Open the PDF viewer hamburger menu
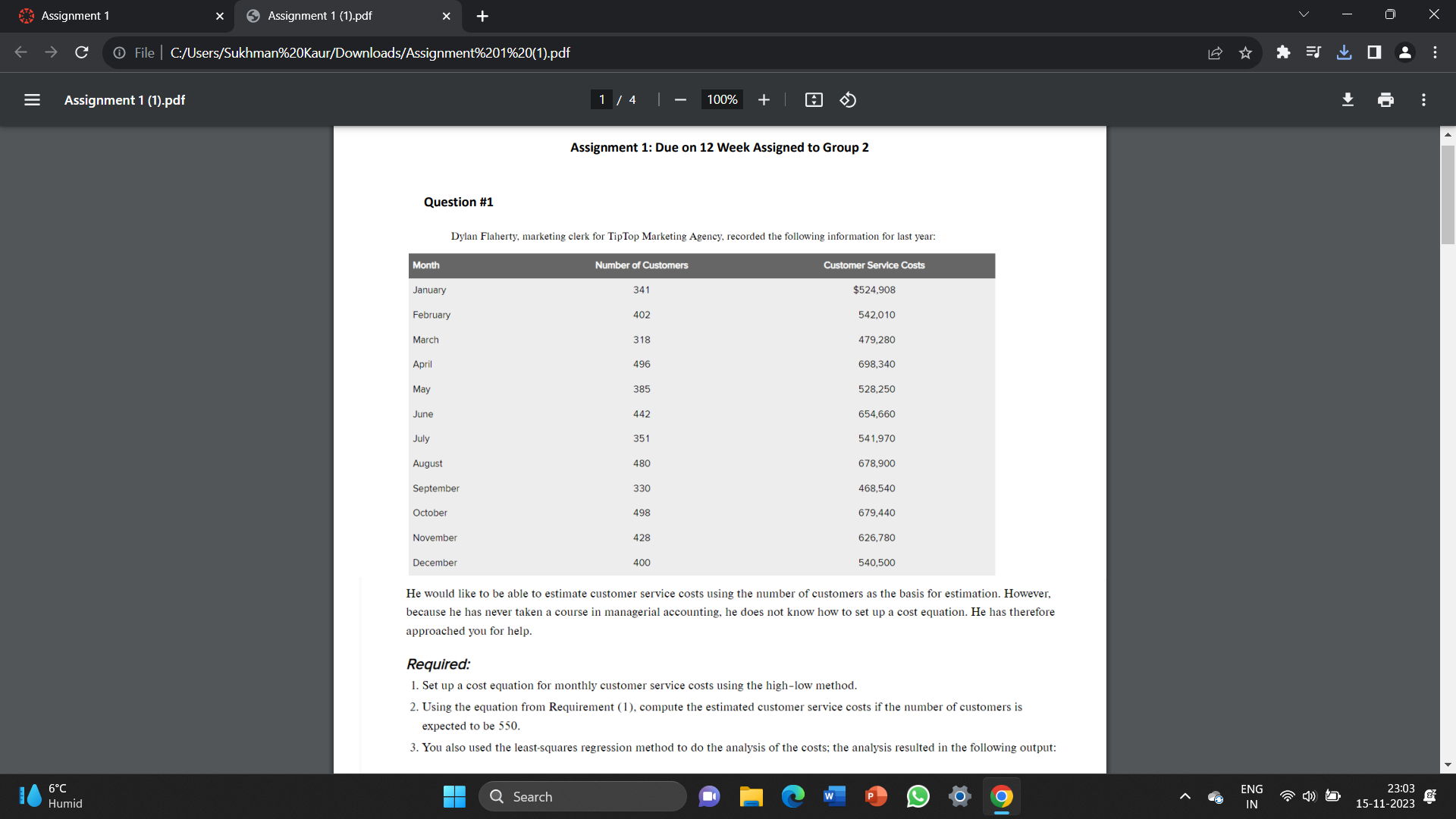 pyautogui.click(x=31, y=99)
